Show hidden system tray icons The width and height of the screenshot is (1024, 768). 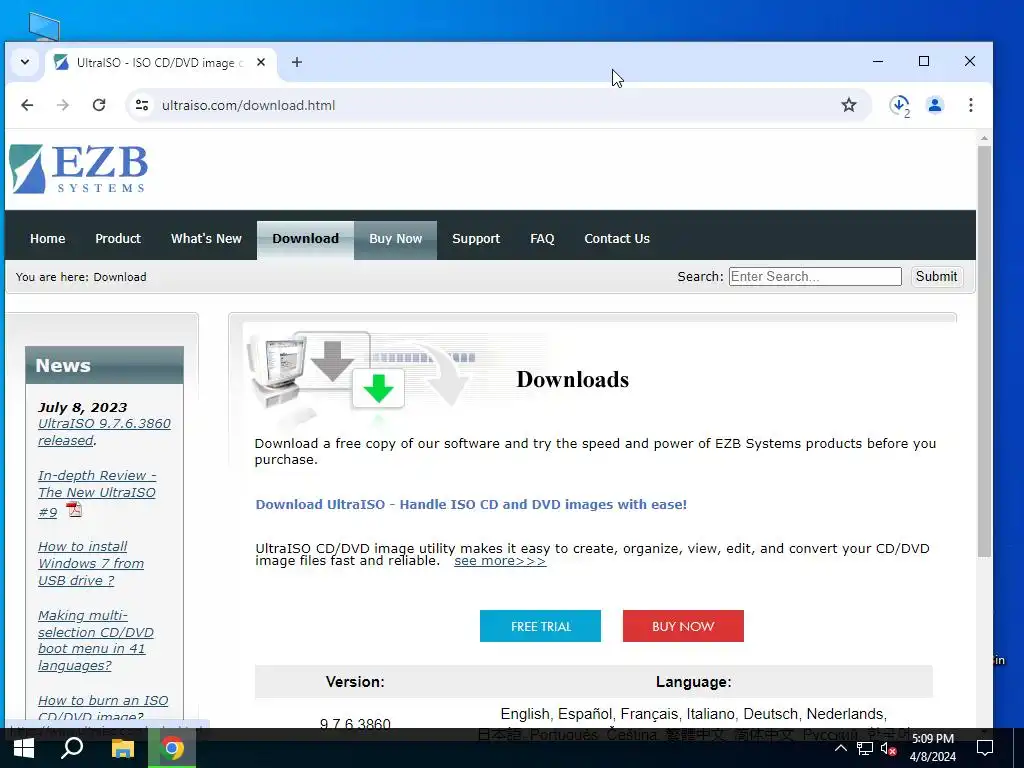(x=840, y=748)
